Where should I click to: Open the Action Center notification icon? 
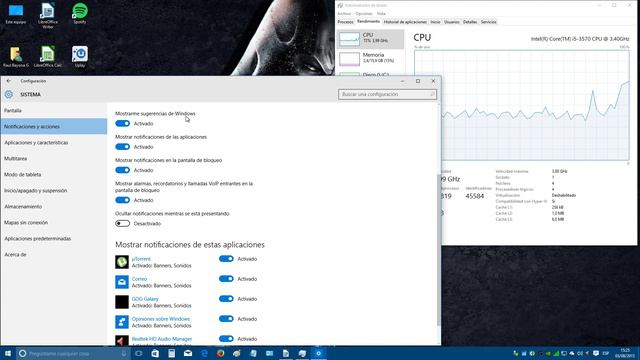click(x=596, y=353)
